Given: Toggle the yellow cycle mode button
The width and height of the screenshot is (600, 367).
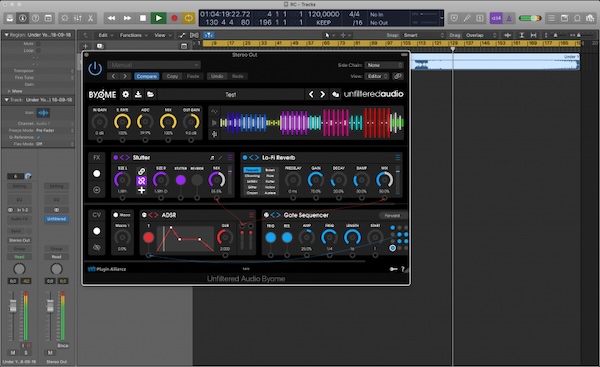Looking at the screenshot, I should 188,18.
